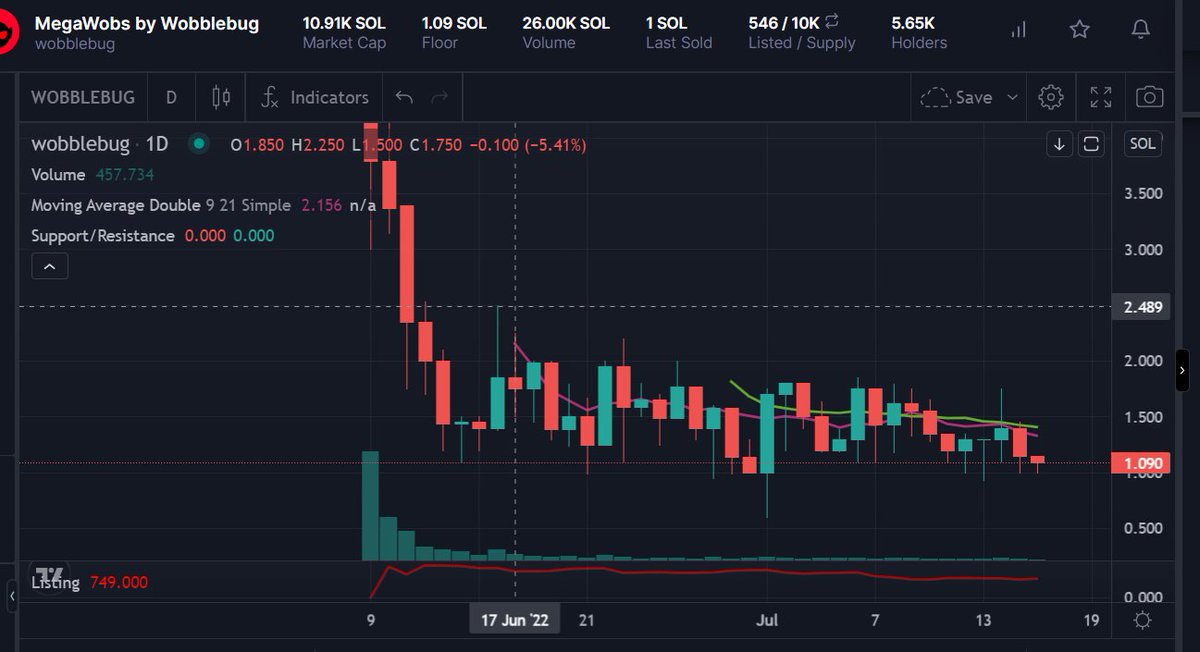Click the wobblebug 1D chart title
Image resolution: width=1200 pixels, height=652 pixels.
[99, 144]
